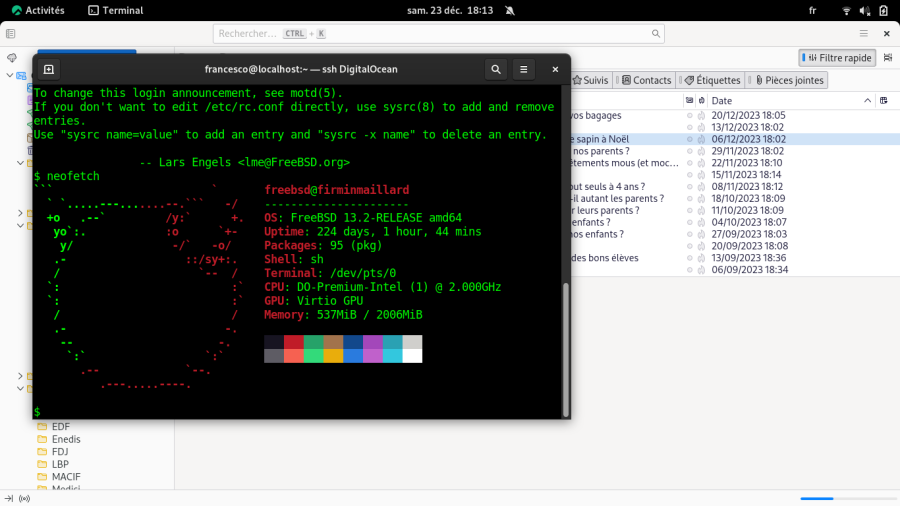The image size is (900, 506).
Task: Click the message list display options icon
Action: [888, 58]
